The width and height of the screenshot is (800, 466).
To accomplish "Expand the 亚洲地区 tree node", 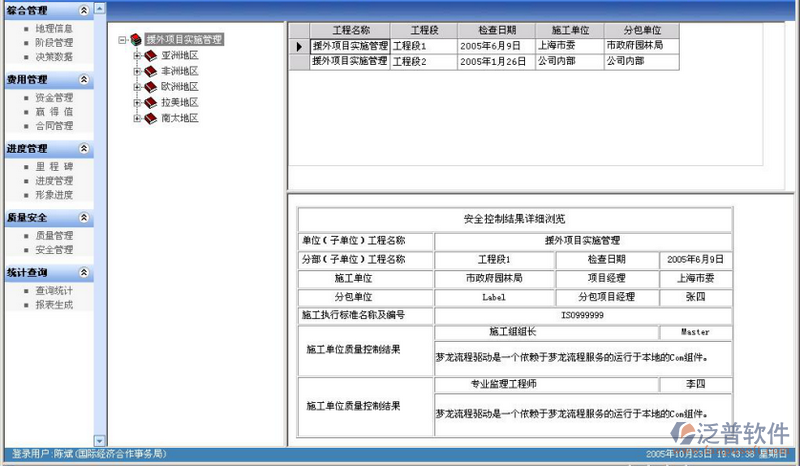I will pos(137,56).
